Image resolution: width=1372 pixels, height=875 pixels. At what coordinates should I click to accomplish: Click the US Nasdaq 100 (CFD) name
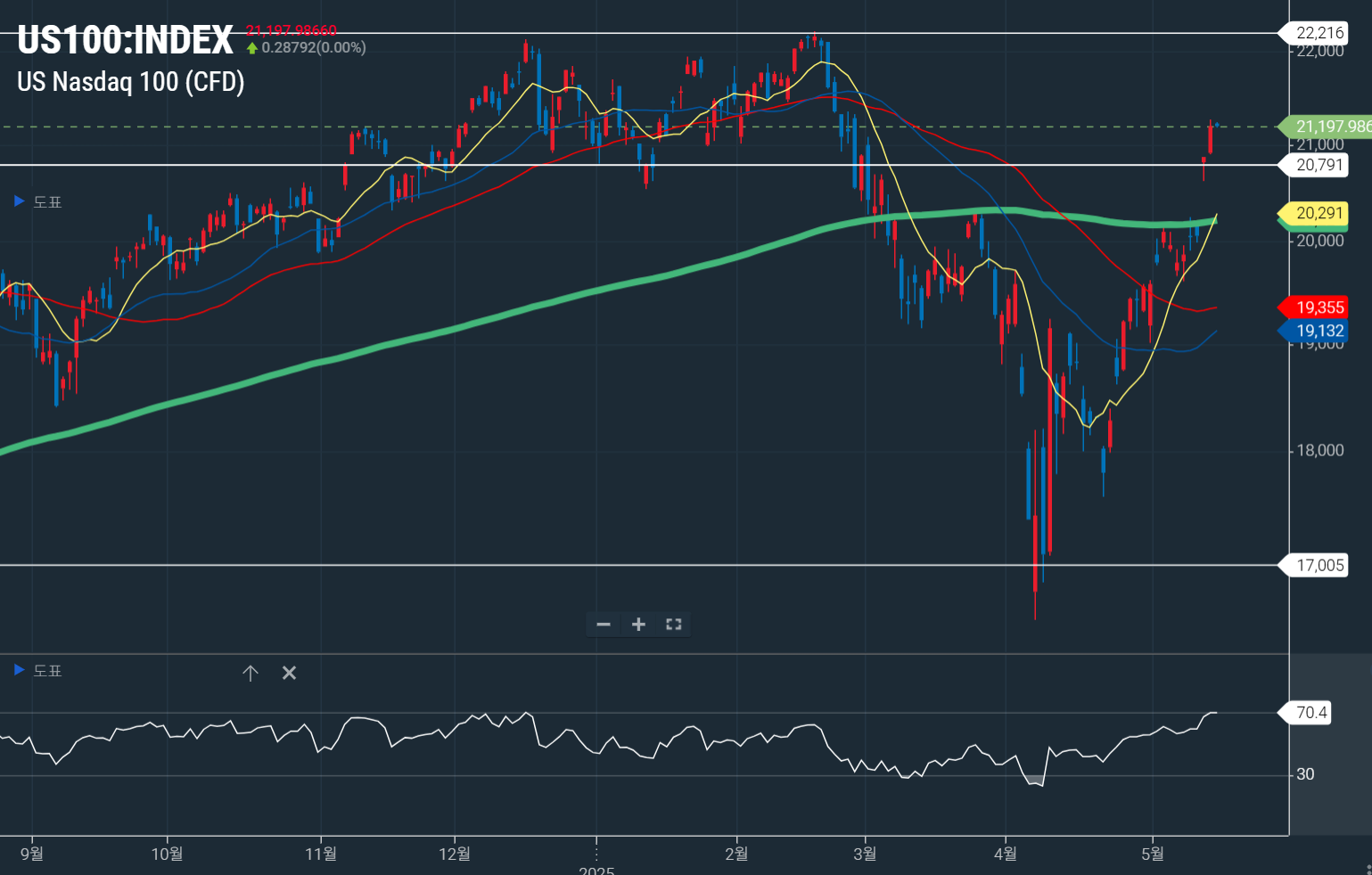[x=131, y=82]
